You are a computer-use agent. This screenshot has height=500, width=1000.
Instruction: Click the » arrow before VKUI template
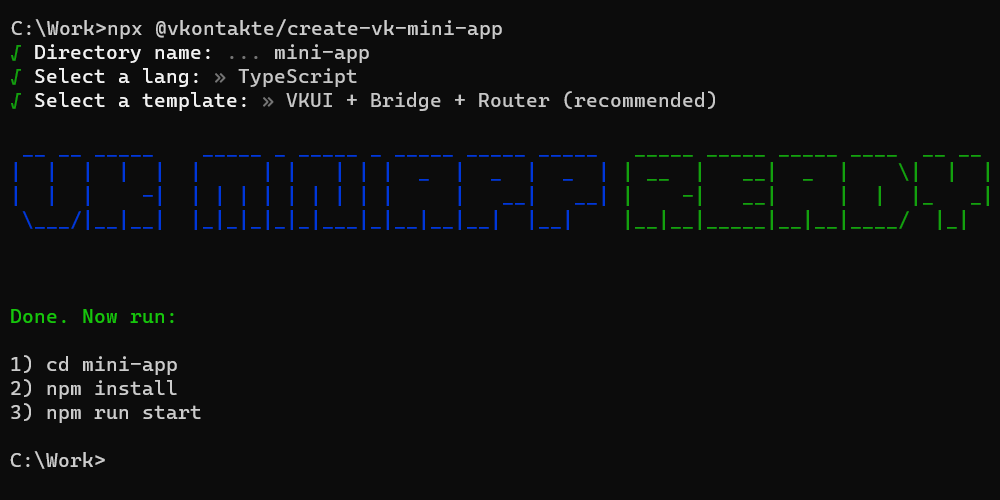(268, 101)
